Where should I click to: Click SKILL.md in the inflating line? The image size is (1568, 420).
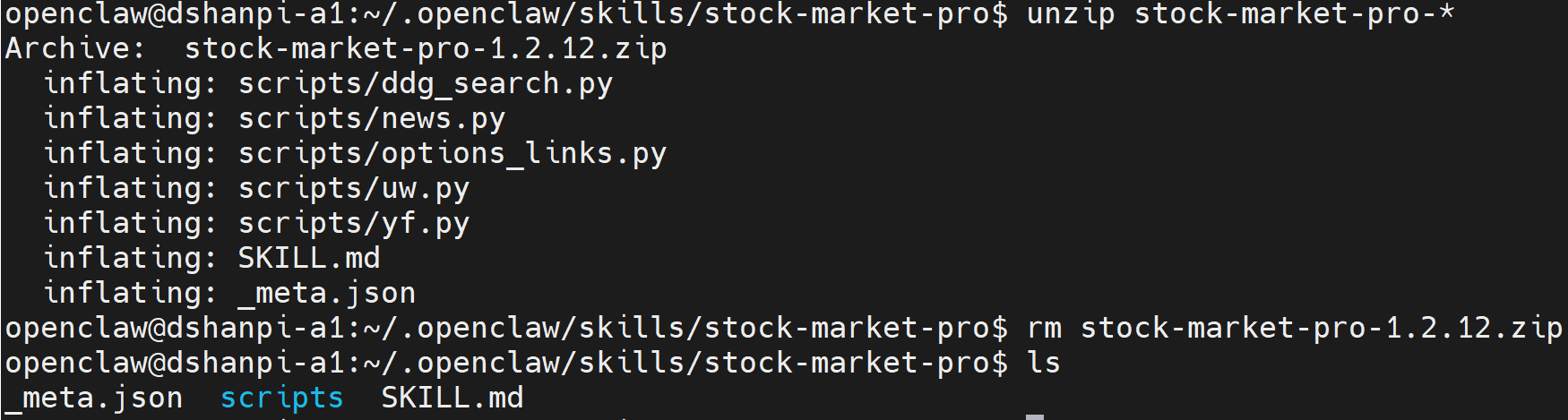(x=309, y=259)
